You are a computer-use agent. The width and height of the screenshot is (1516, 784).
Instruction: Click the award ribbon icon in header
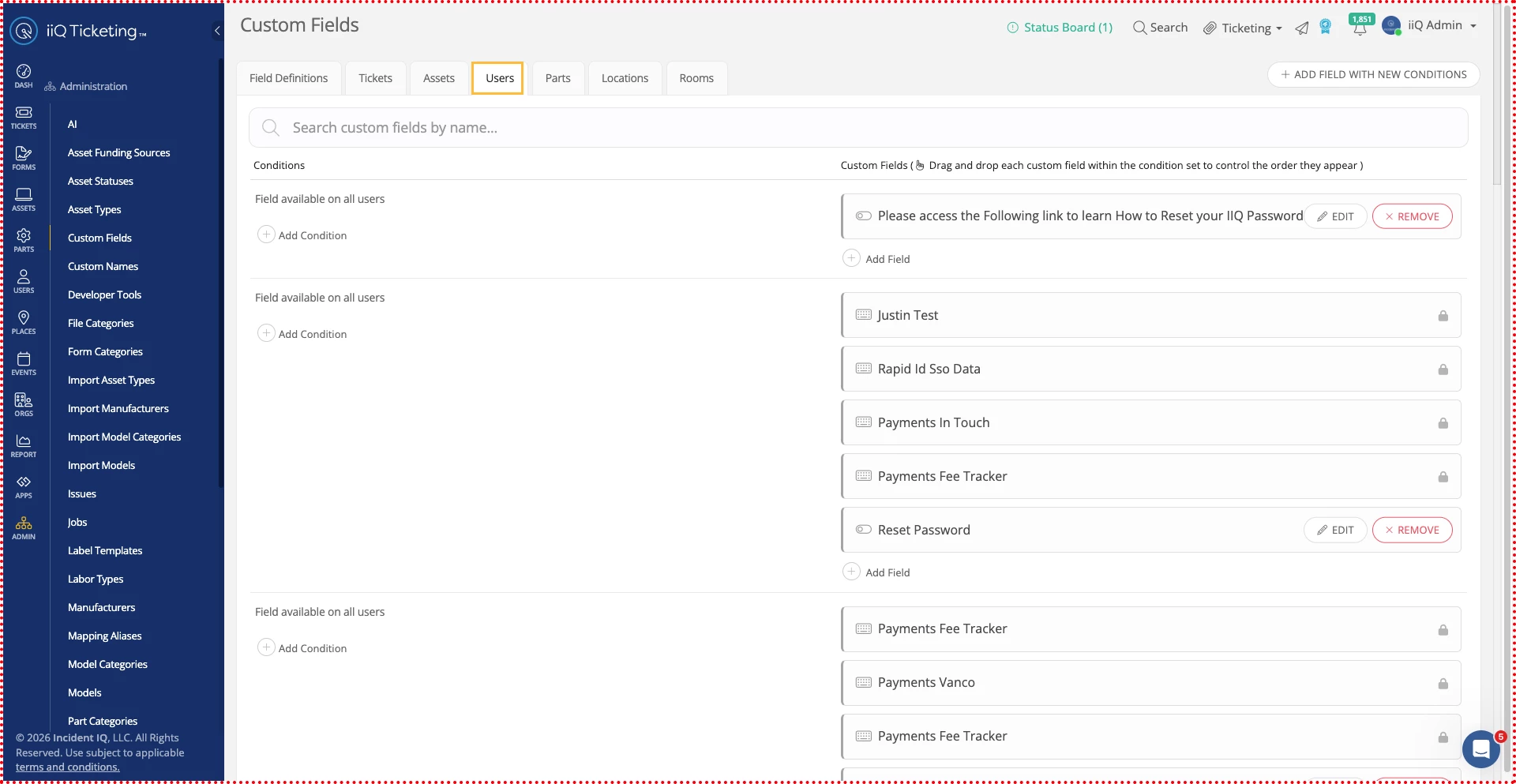pos(1326,27)
